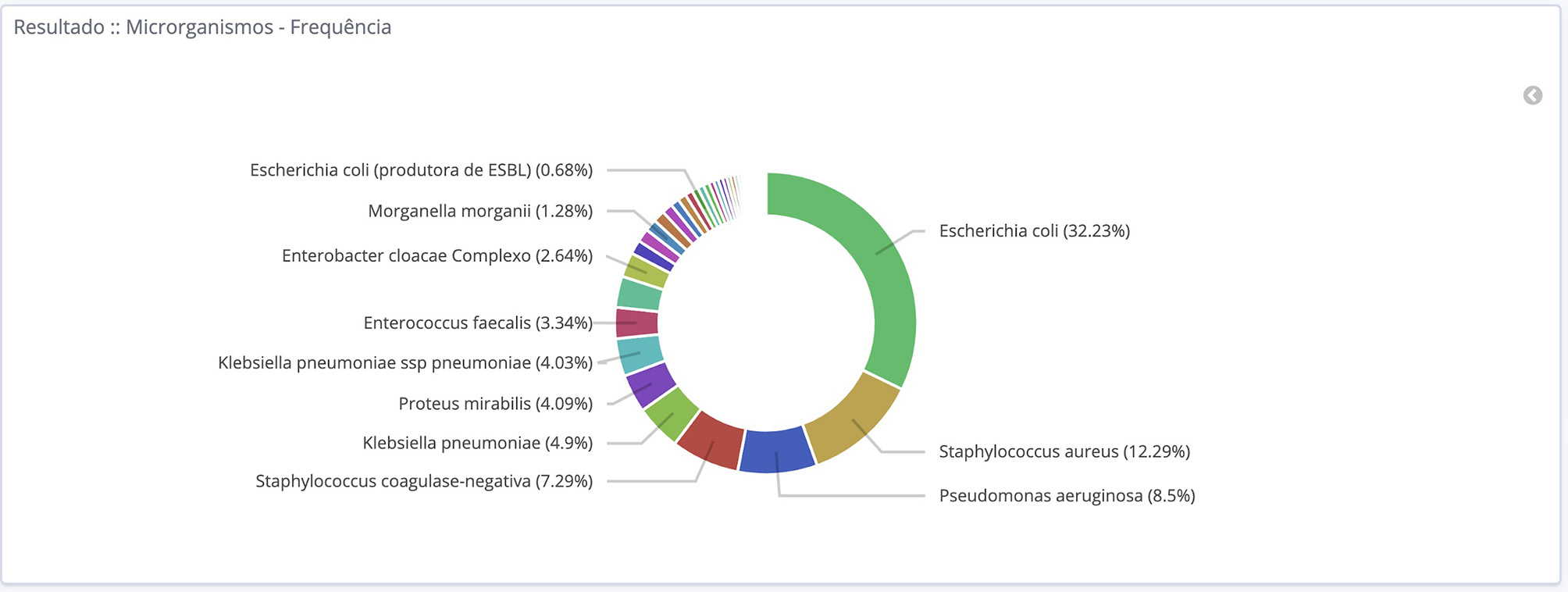1568x592 pixels.
Task: Select the light green Klebsiella pneumoniae slice
Action: coord(672,414)
